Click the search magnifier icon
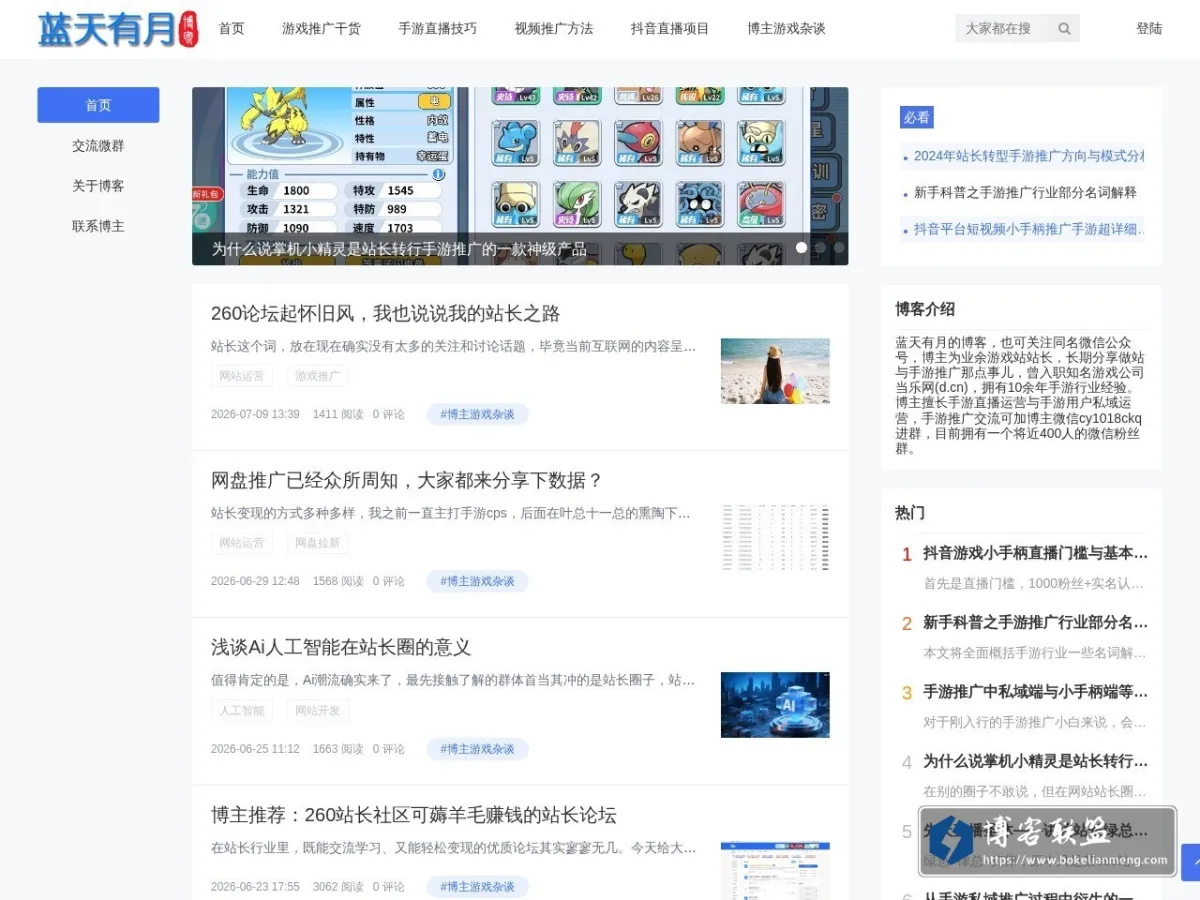1200x900 pixels. coord(1065,28)
